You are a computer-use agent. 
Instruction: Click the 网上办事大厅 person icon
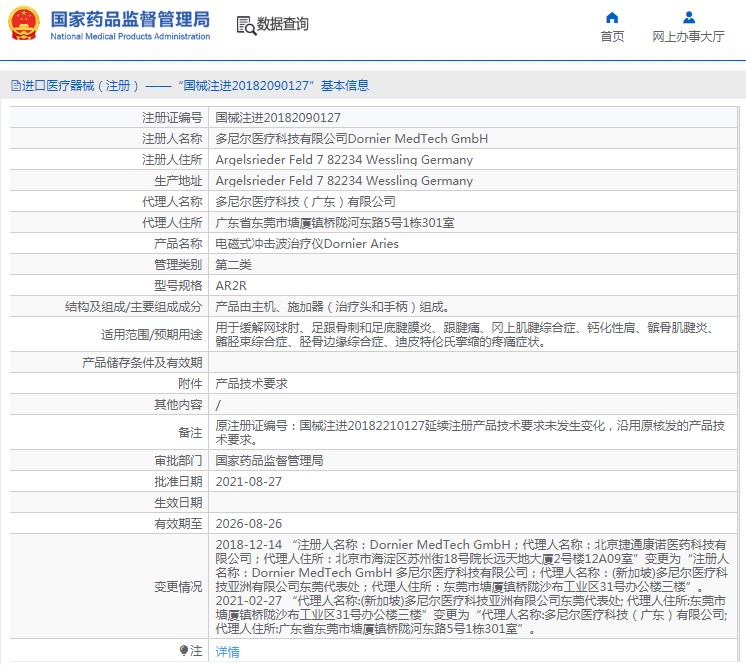(x=688, y=17)
